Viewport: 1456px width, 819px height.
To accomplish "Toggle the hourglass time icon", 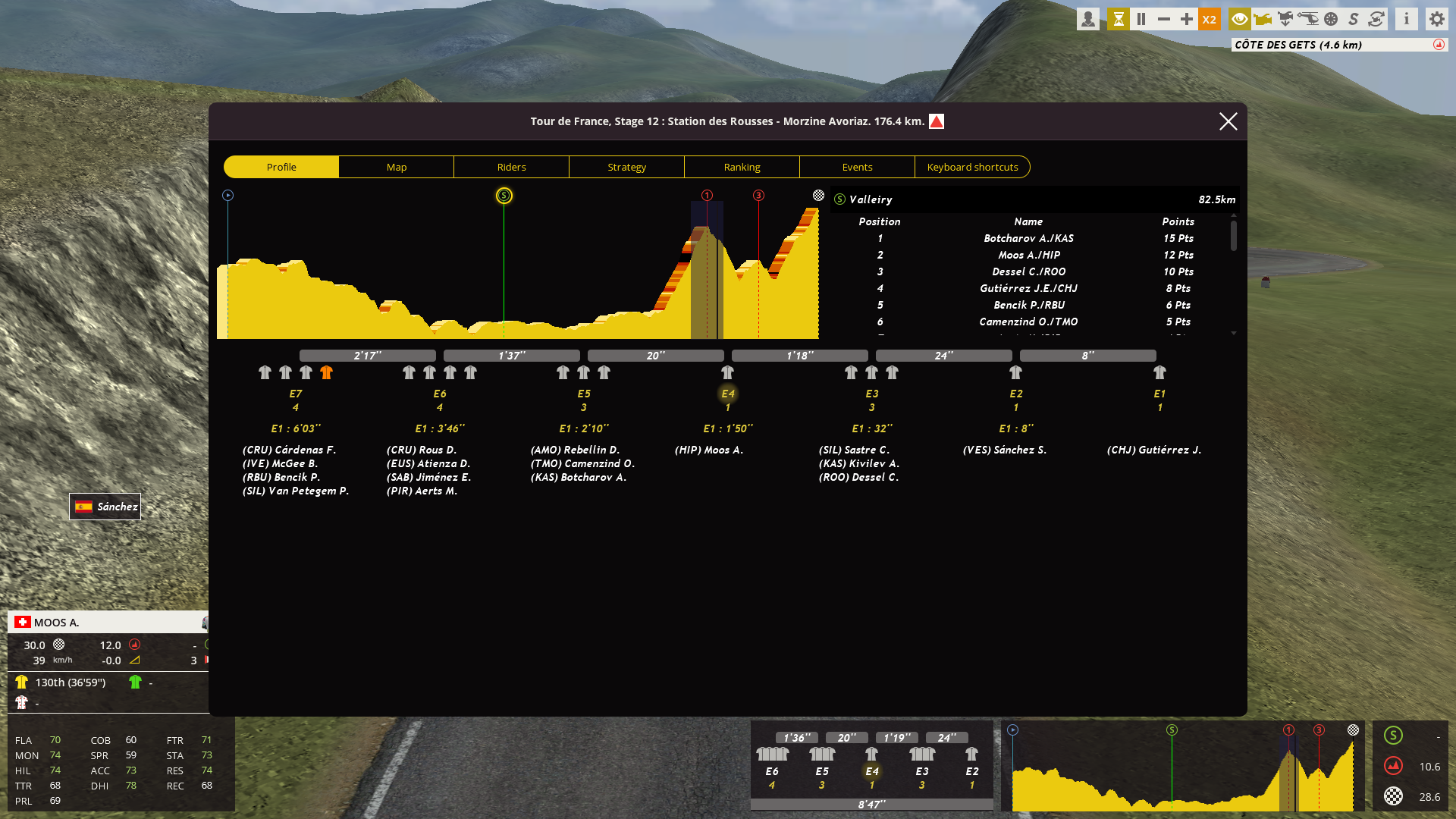I will pos(1119,19).
